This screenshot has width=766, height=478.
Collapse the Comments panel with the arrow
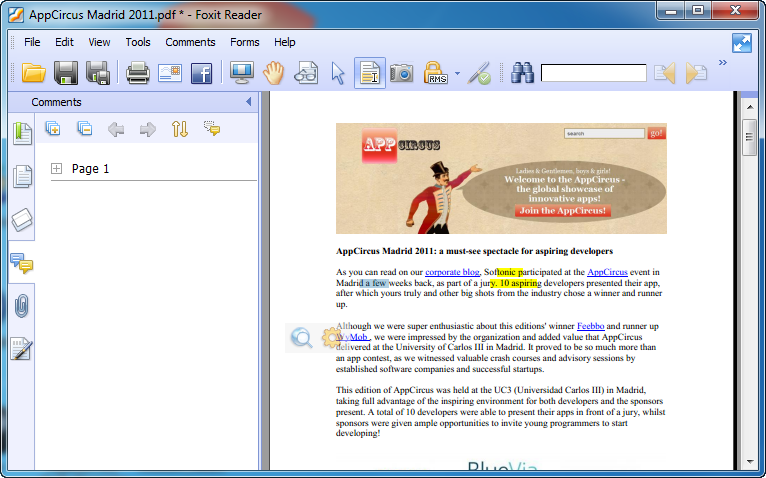coord(248,102)
